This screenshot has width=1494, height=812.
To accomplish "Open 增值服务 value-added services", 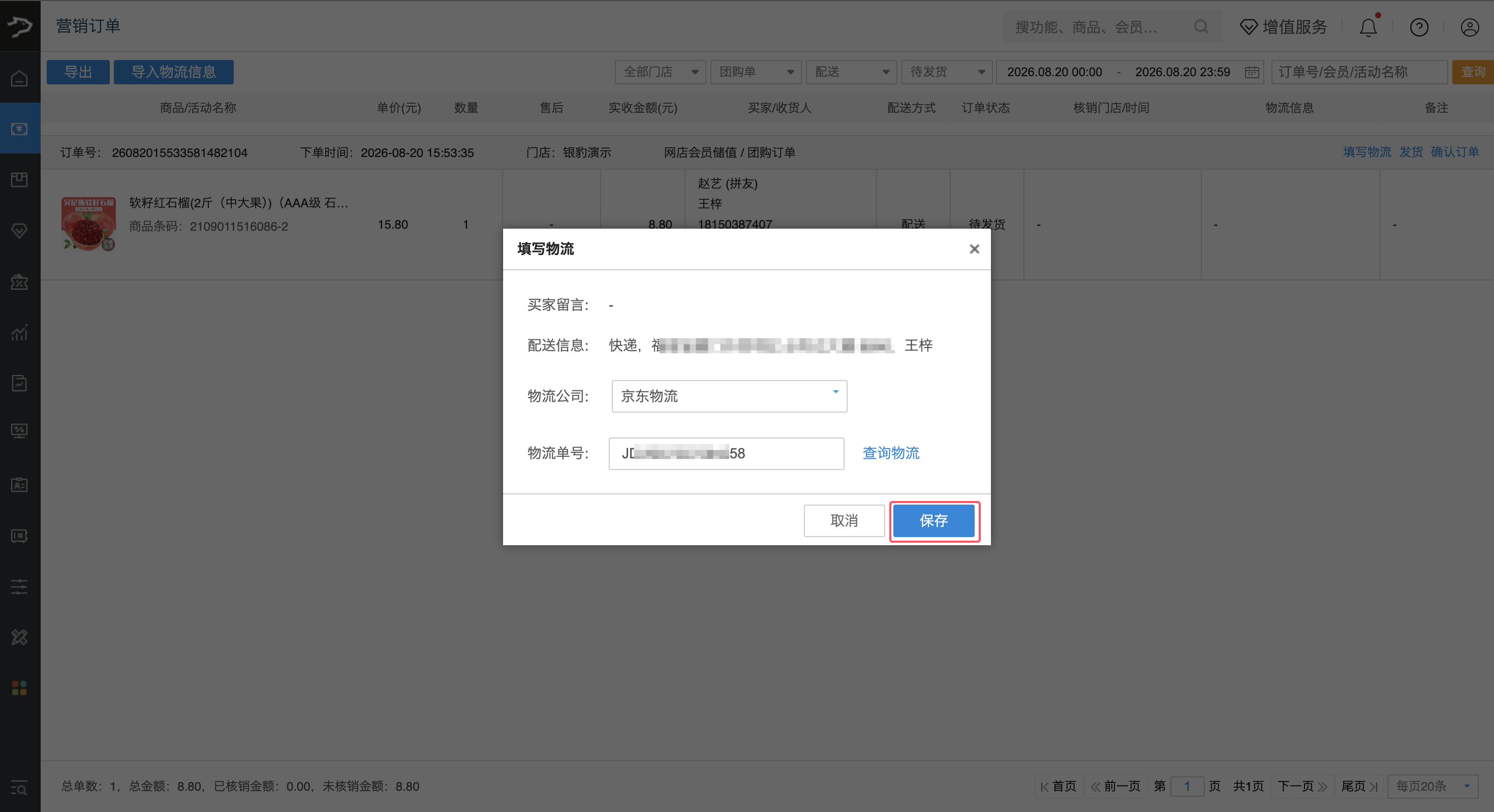I will 1284,27.
